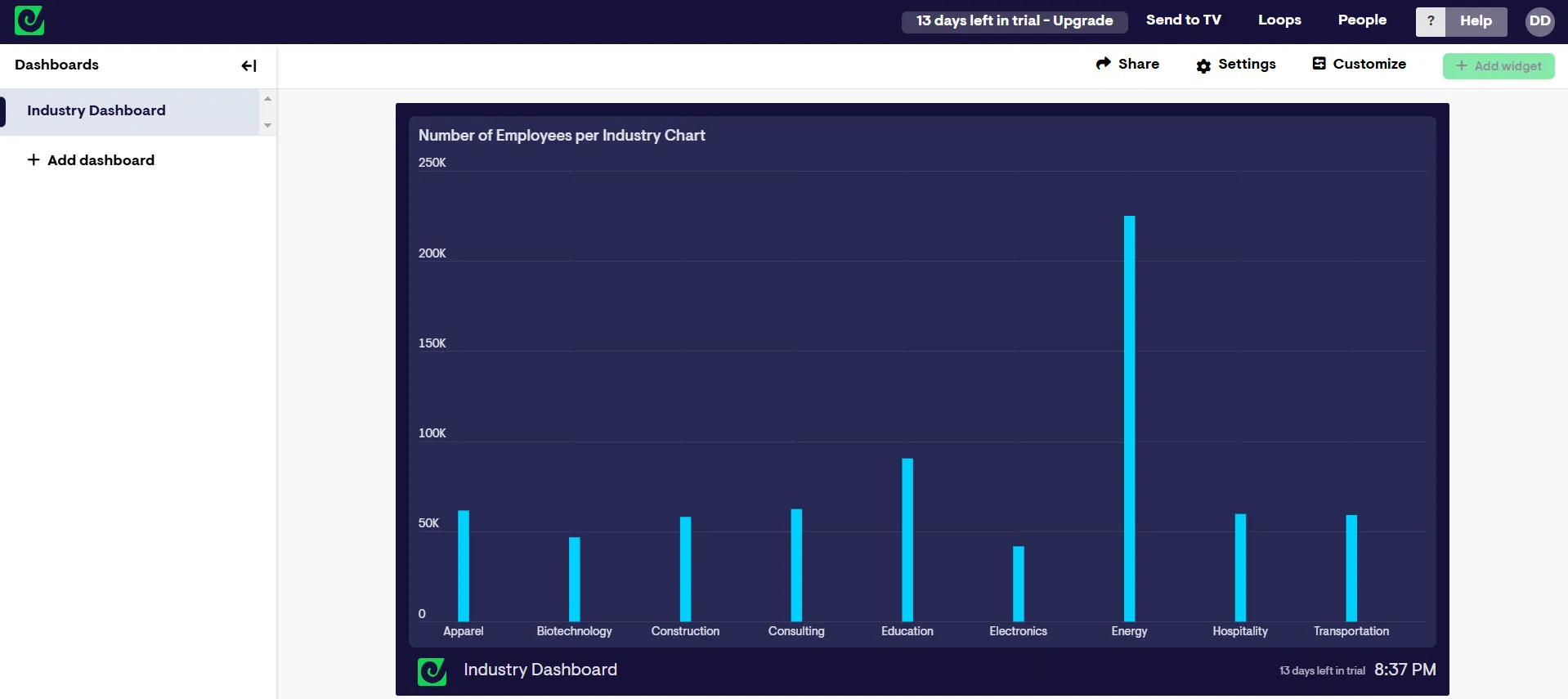Open the Send to TV menu
The width and height of the screenshot is (1568, 699).
1183,20
